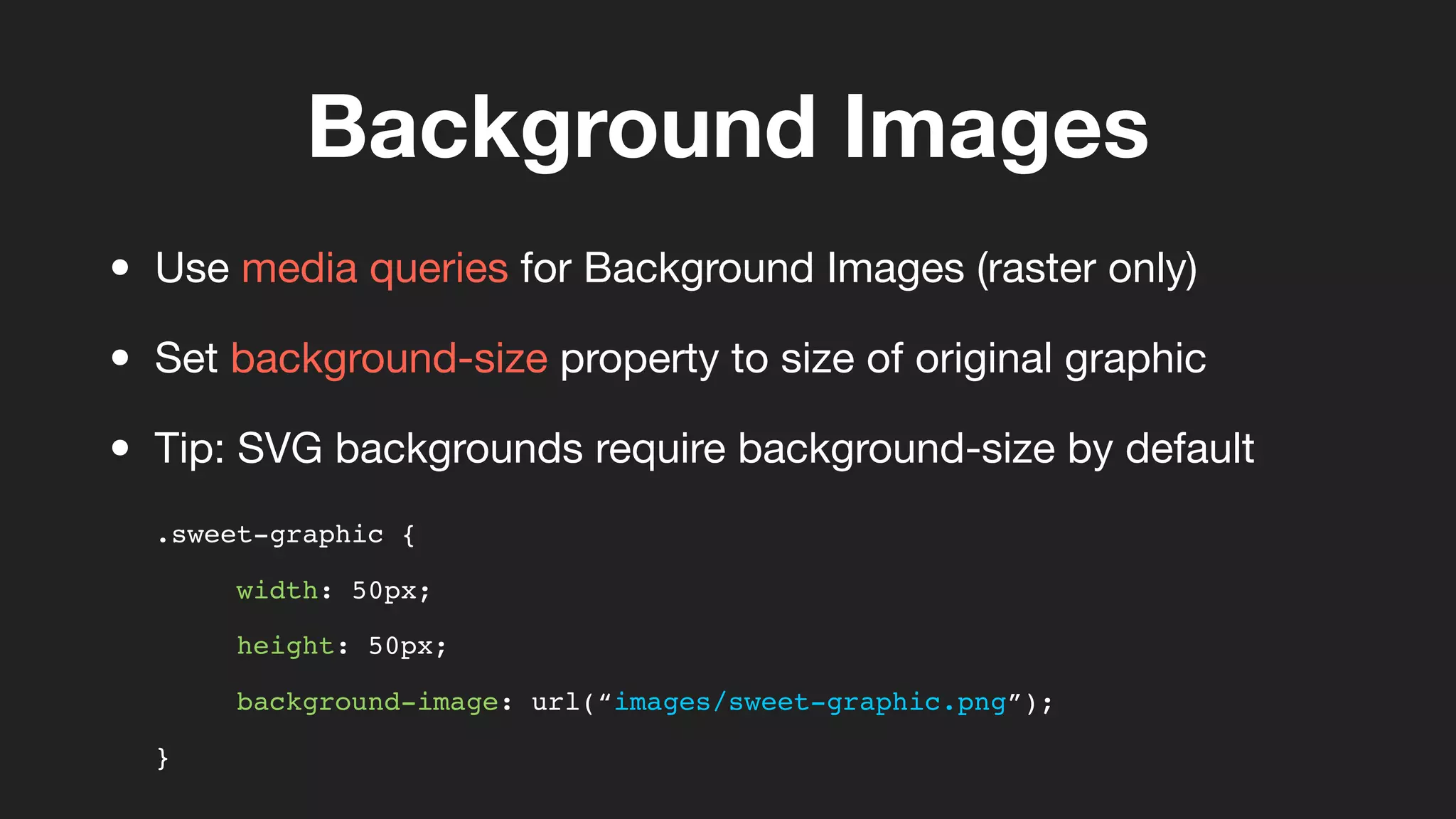Click the green 'background-image' property name
The image size is (1456, 819).
368,702
